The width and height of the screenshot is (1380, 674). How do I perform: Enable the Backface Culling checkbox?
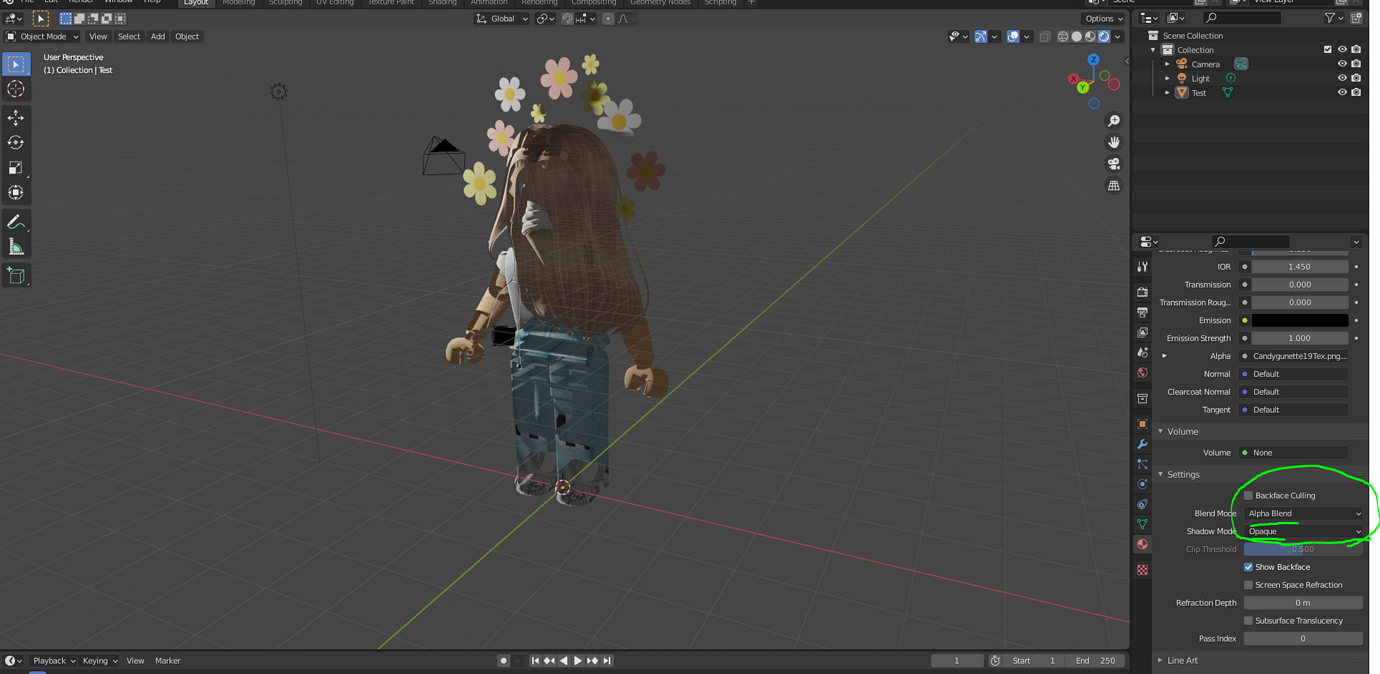[1248, 496]
